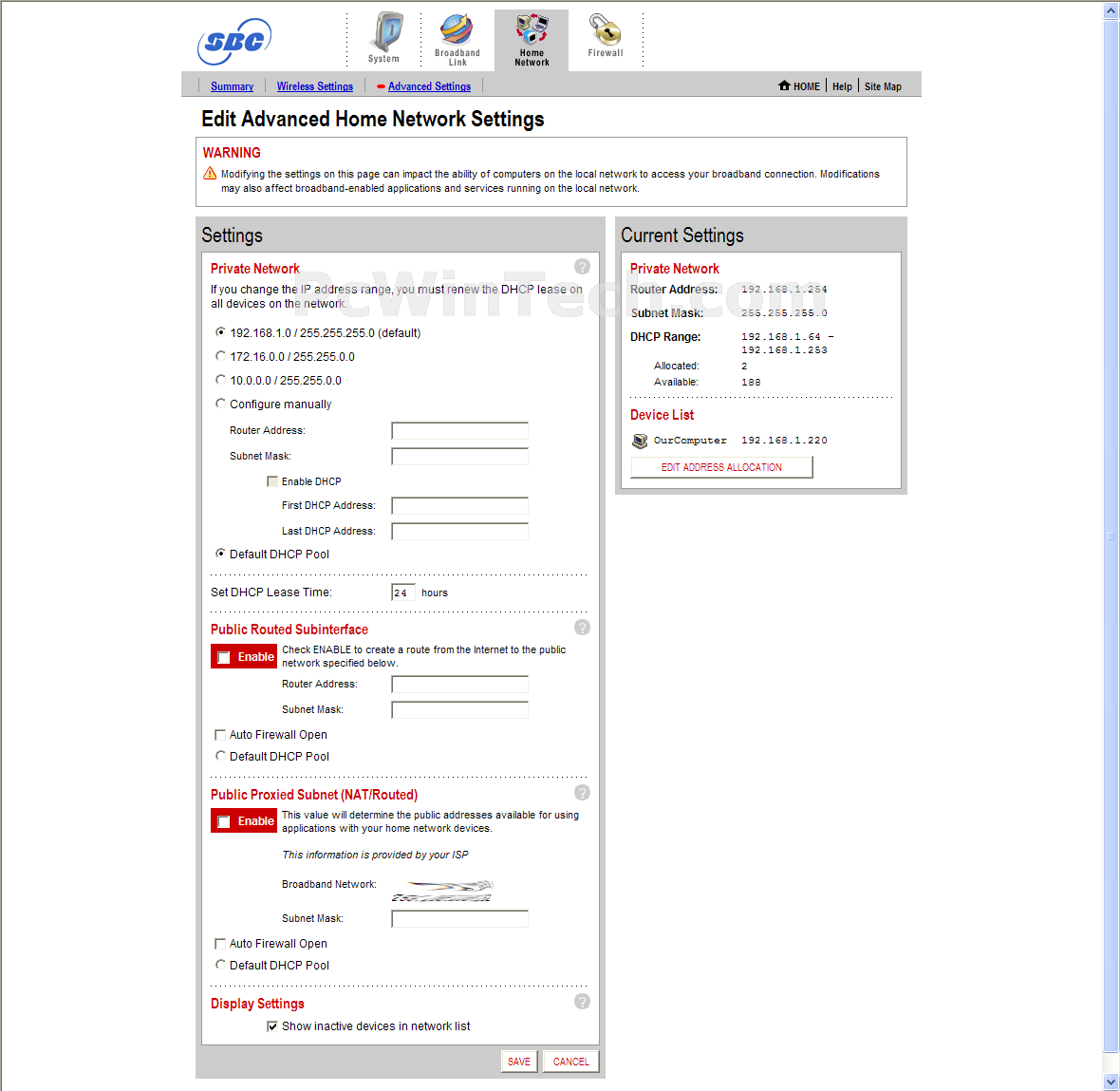Go to the HOME link
Viewport: 1120px width, 1091px height.
807,86
